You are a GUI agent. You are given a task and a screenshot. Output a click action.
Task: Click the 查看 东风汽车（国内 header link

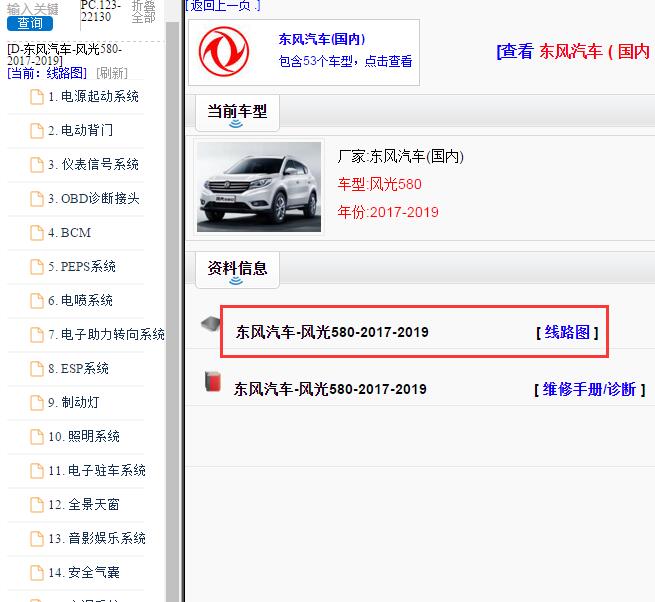pyautogui.click(x=573, y=51)
